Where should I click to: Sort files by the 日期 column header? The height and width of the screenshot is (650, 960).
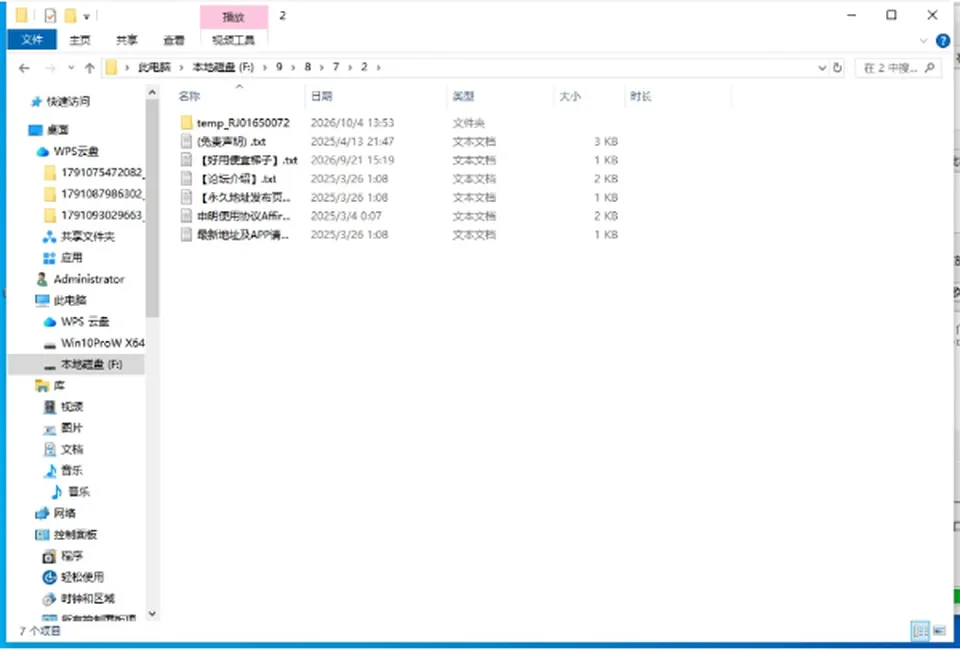[x=377, y=97]
